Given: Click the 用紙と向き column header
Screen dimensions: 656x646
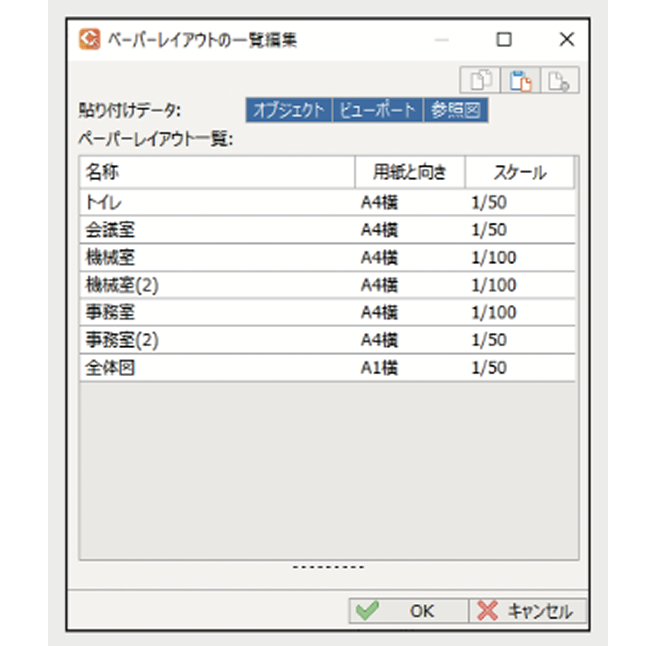Looking at the screenshot, I should pos(410,172).
